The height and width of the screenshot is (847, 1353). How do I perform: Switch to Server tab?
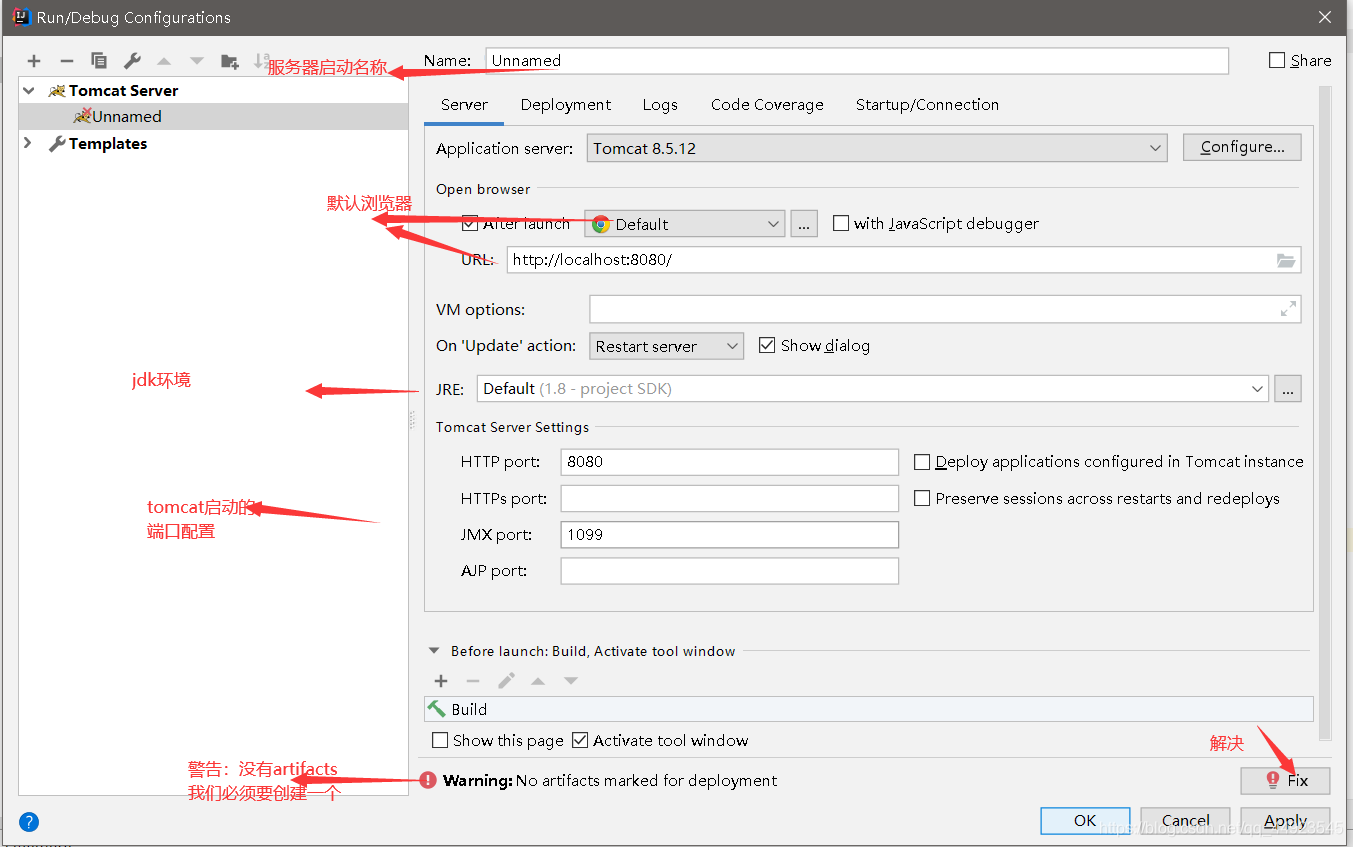pyautogui.click(x=464, y=104)
